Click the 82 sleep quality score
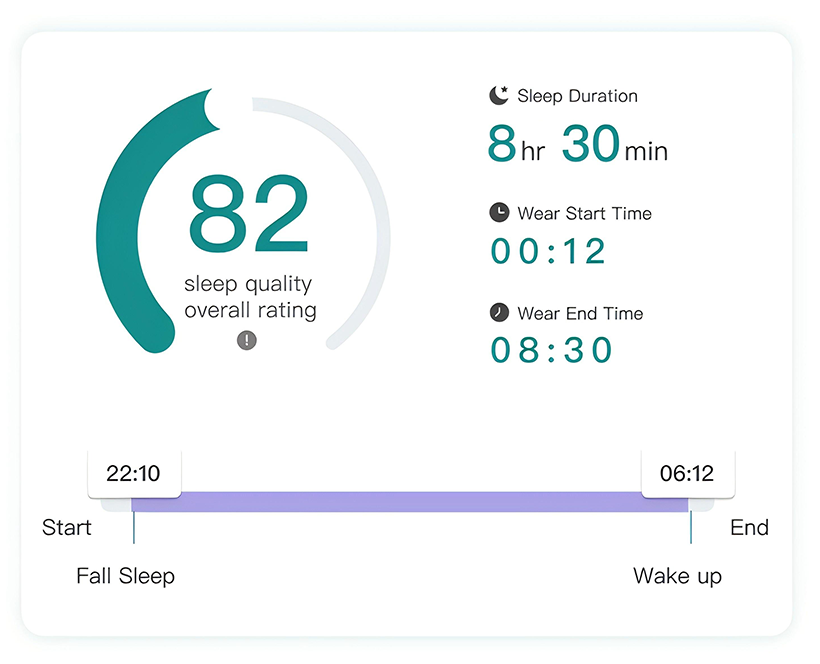Screen dimensions: 820x664 (249, 214)
